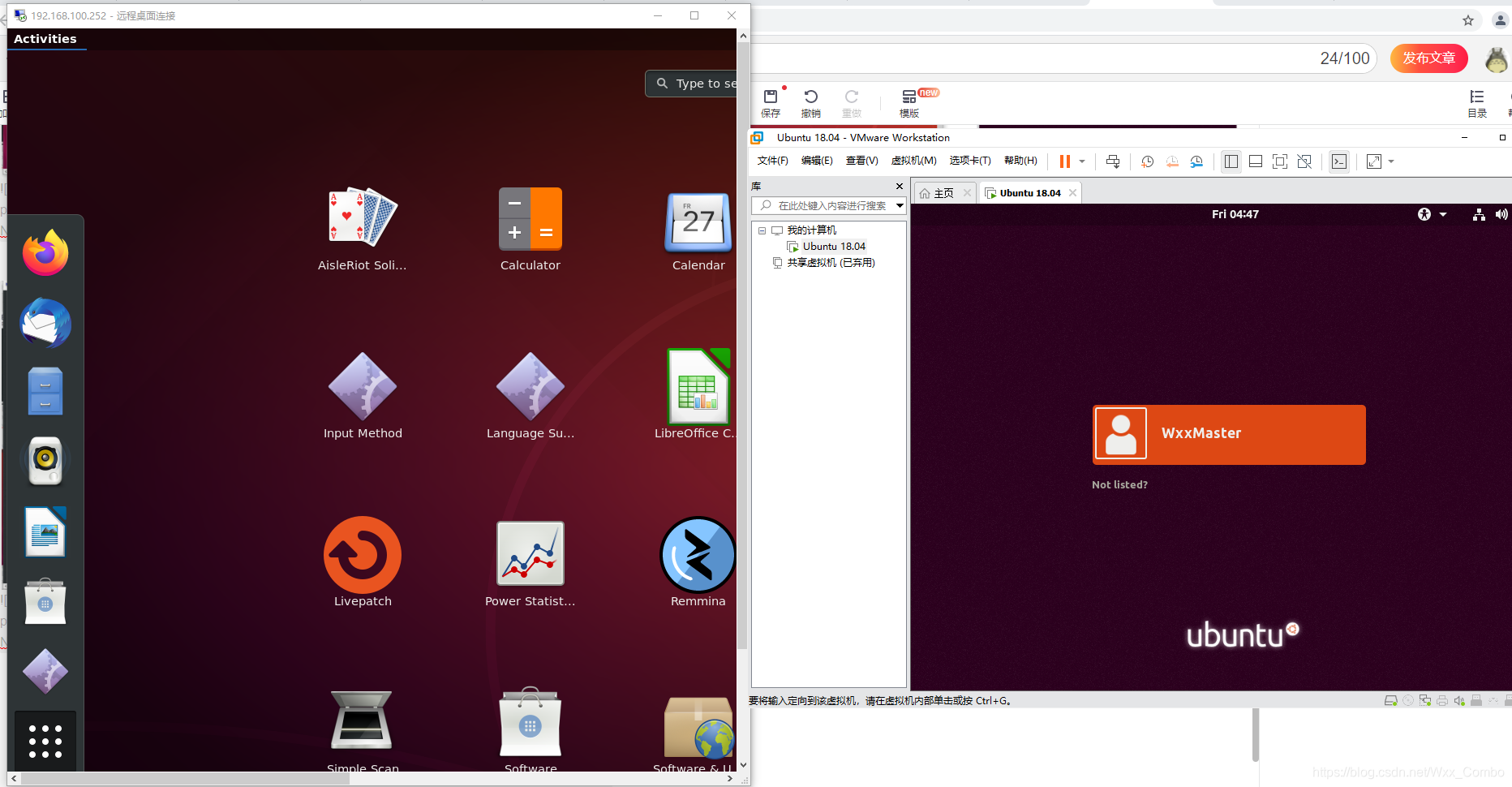Image resolution: width=1512 pixels, height=787 pixels.
Task: Click the 发布文章 publish button
Action: [1428, 58]
